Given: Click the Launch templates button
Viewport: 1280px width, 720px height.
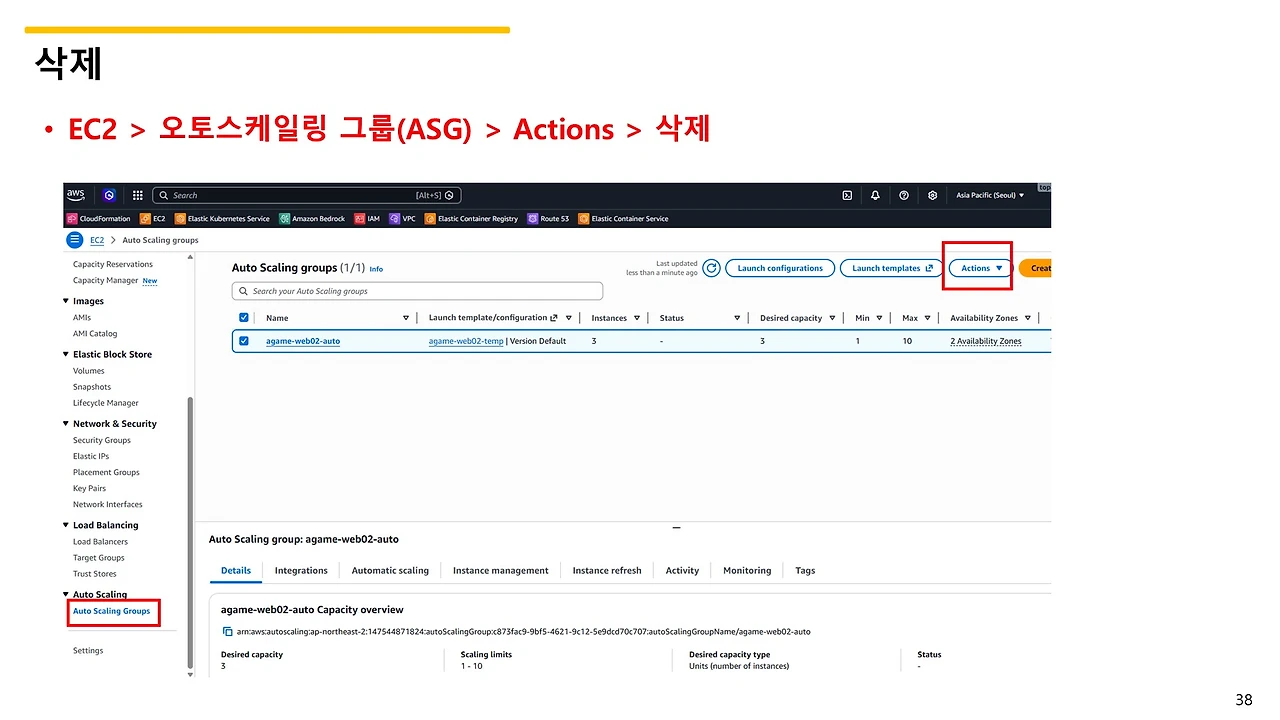Looking at the screenshot, I should coord(892,268).
